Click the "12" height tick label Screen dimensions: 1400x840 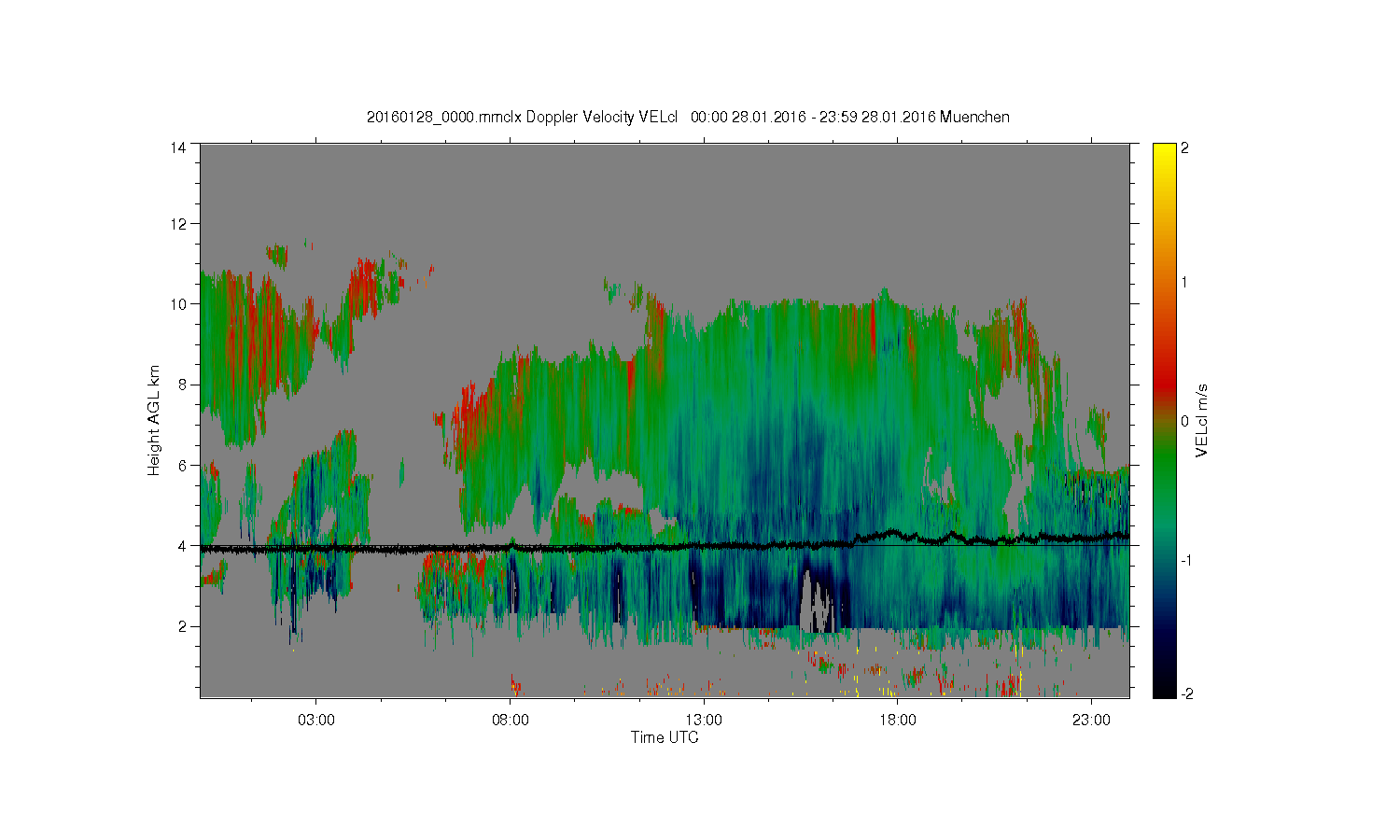click(x=177, y=224)
